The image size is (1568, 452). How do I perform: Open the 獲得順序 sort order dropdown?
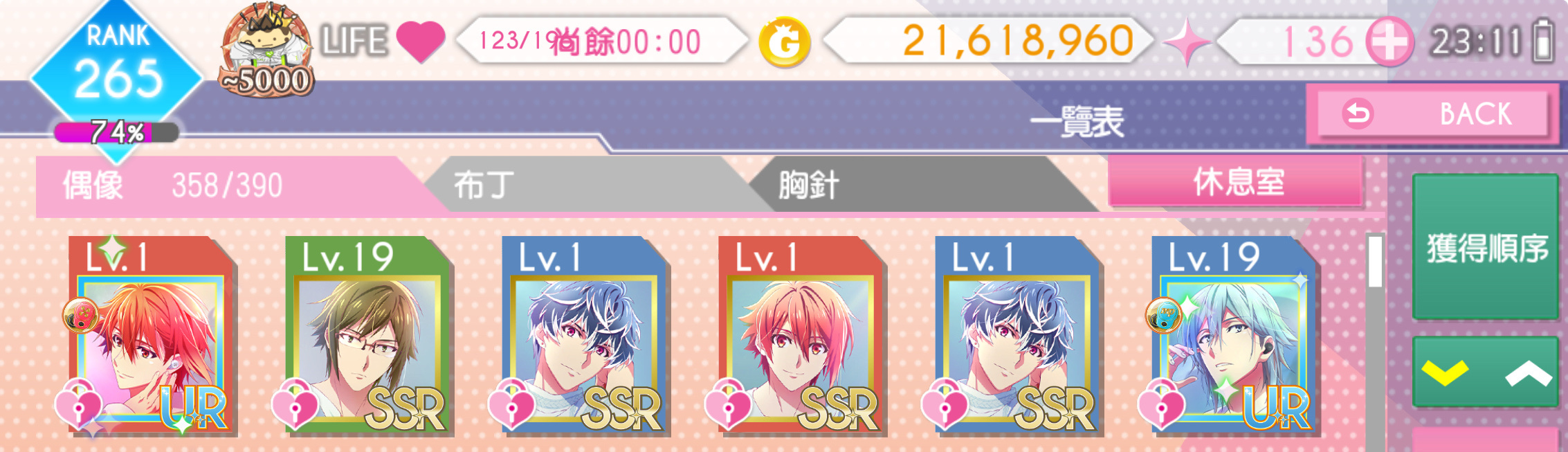pyautogui.click(x=1486, y=248)
